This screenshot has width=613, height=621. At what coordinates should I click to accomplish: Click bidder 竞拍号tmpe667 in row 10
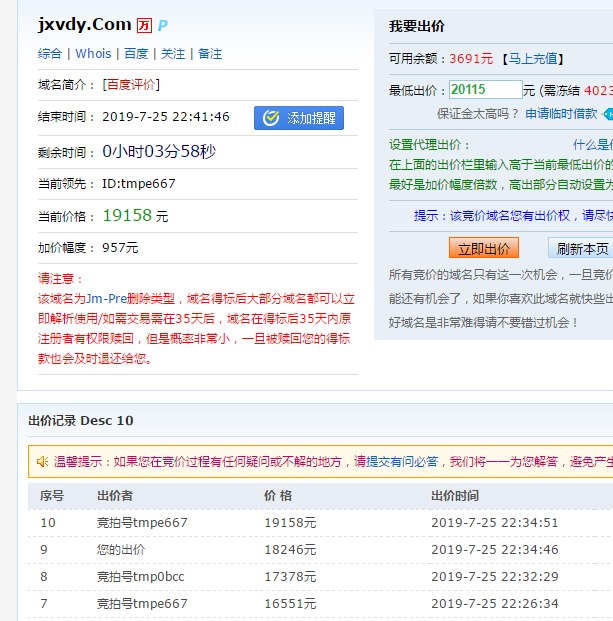point(142,523)
